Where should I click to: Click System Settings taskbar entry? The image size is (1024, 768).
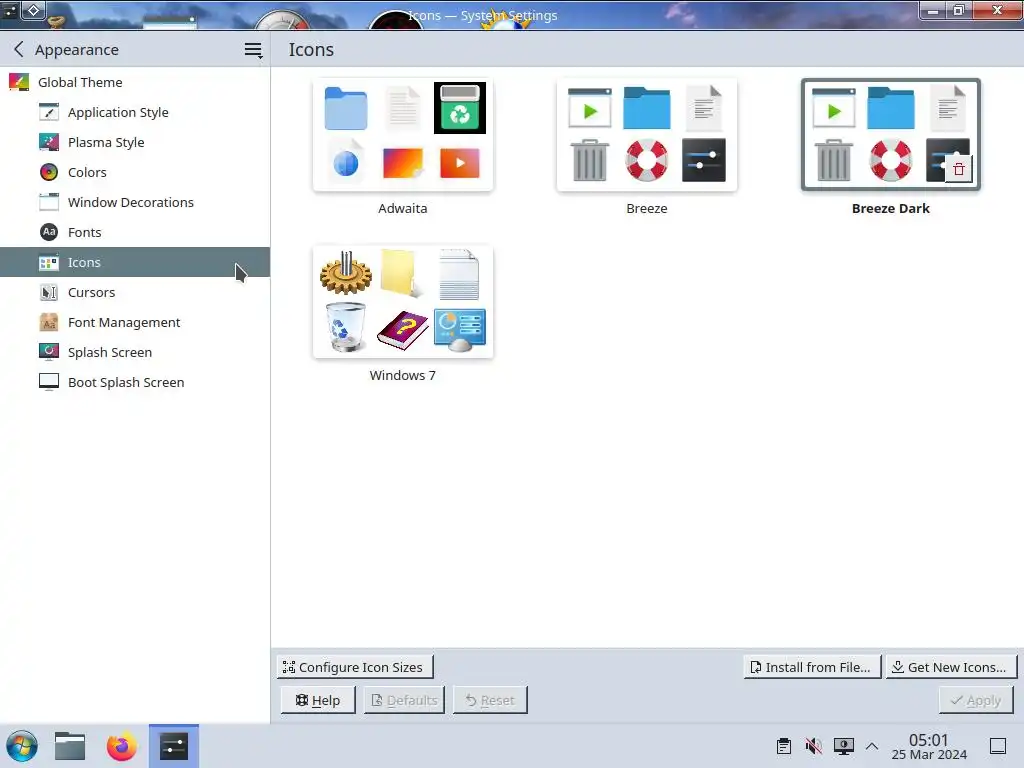(x=174, y=746)
